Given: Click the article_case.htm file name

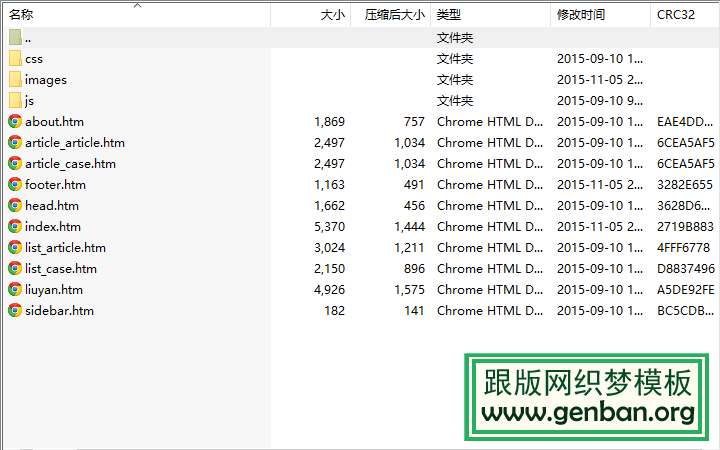Looking at the screenshot, I should [70, 163].
